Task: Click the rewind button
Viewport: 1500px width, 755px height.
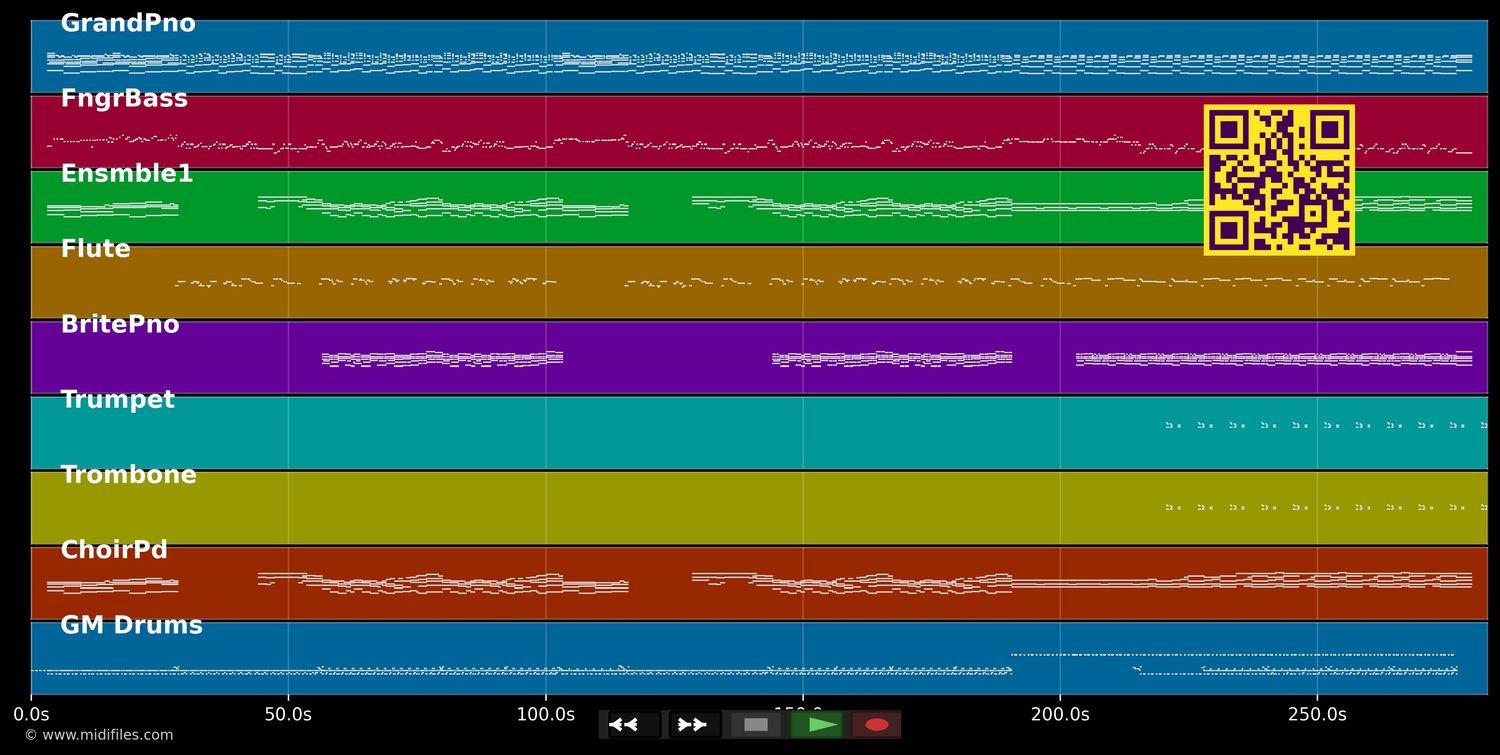Action: pyautogui.click(x=633, y=725)
